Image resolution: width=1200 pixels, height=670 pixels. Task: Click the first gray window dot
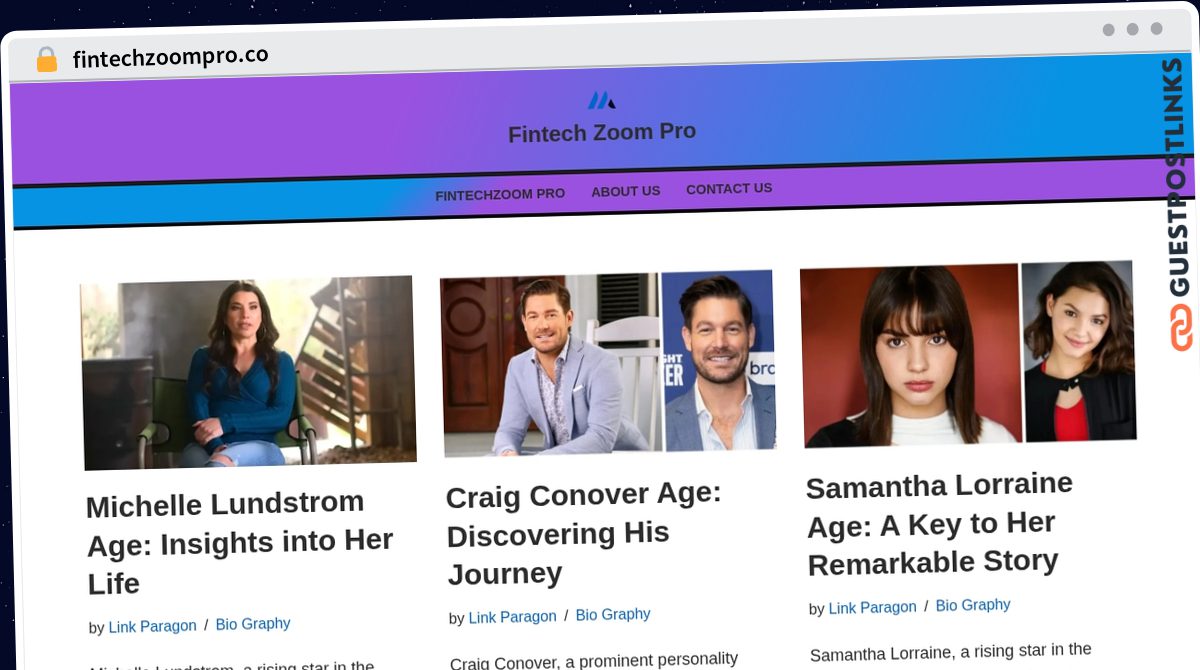[x=1108, y=30]
